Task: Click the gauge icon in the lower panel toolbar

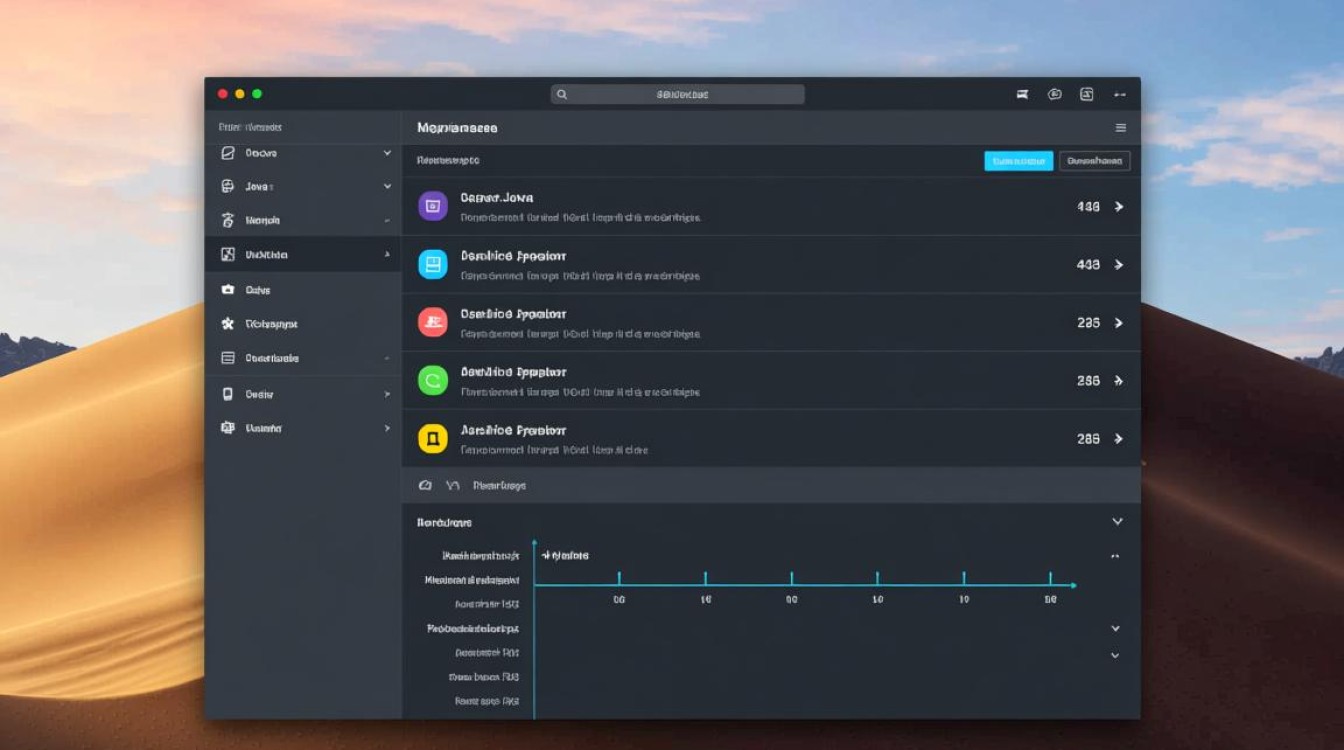Action: tap(425, 485)
